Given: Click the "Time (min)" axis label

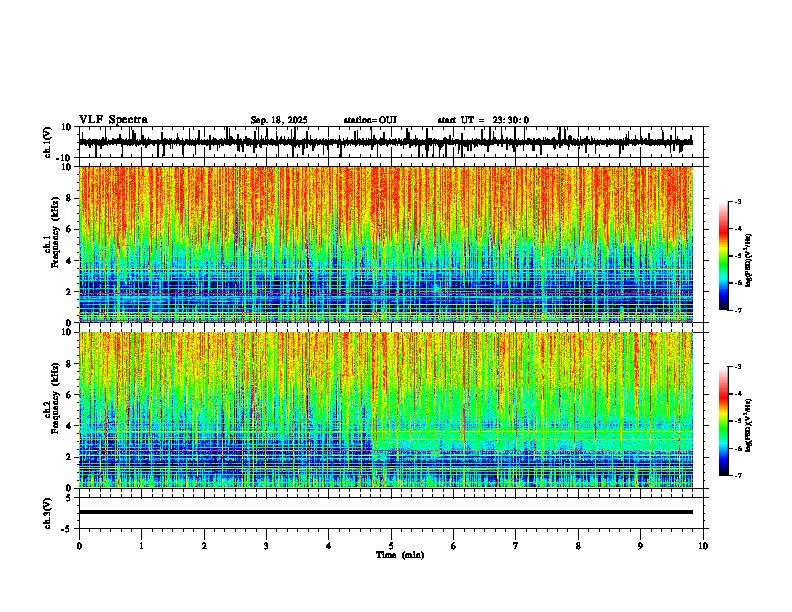Looking at the screenshot, I should tap(400, 555).
